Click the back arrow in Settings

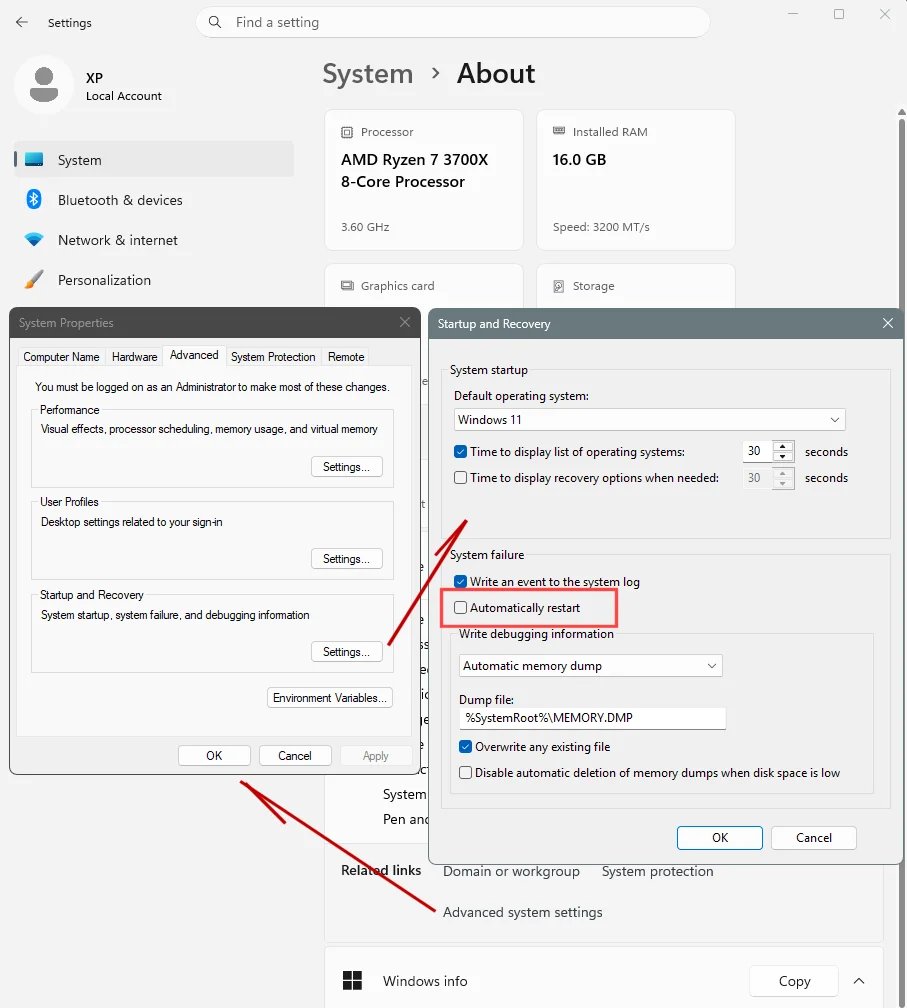click(22, 22)
